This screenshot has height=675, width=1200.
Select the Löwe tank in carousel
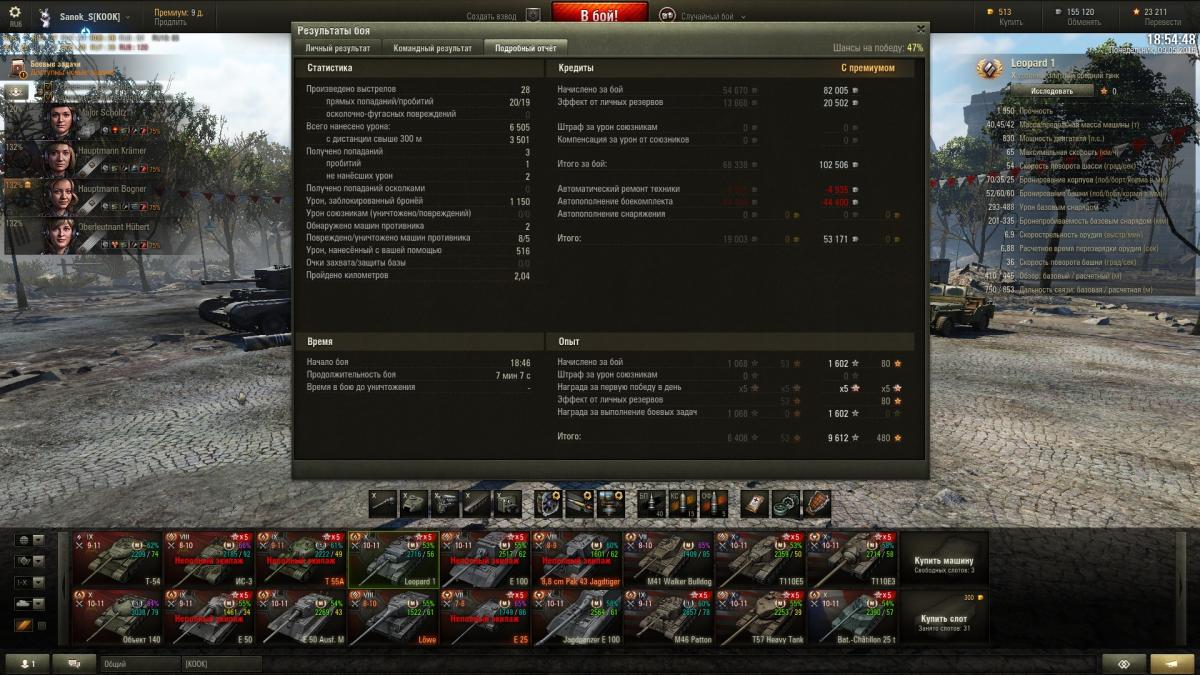(x=393, y=617)
